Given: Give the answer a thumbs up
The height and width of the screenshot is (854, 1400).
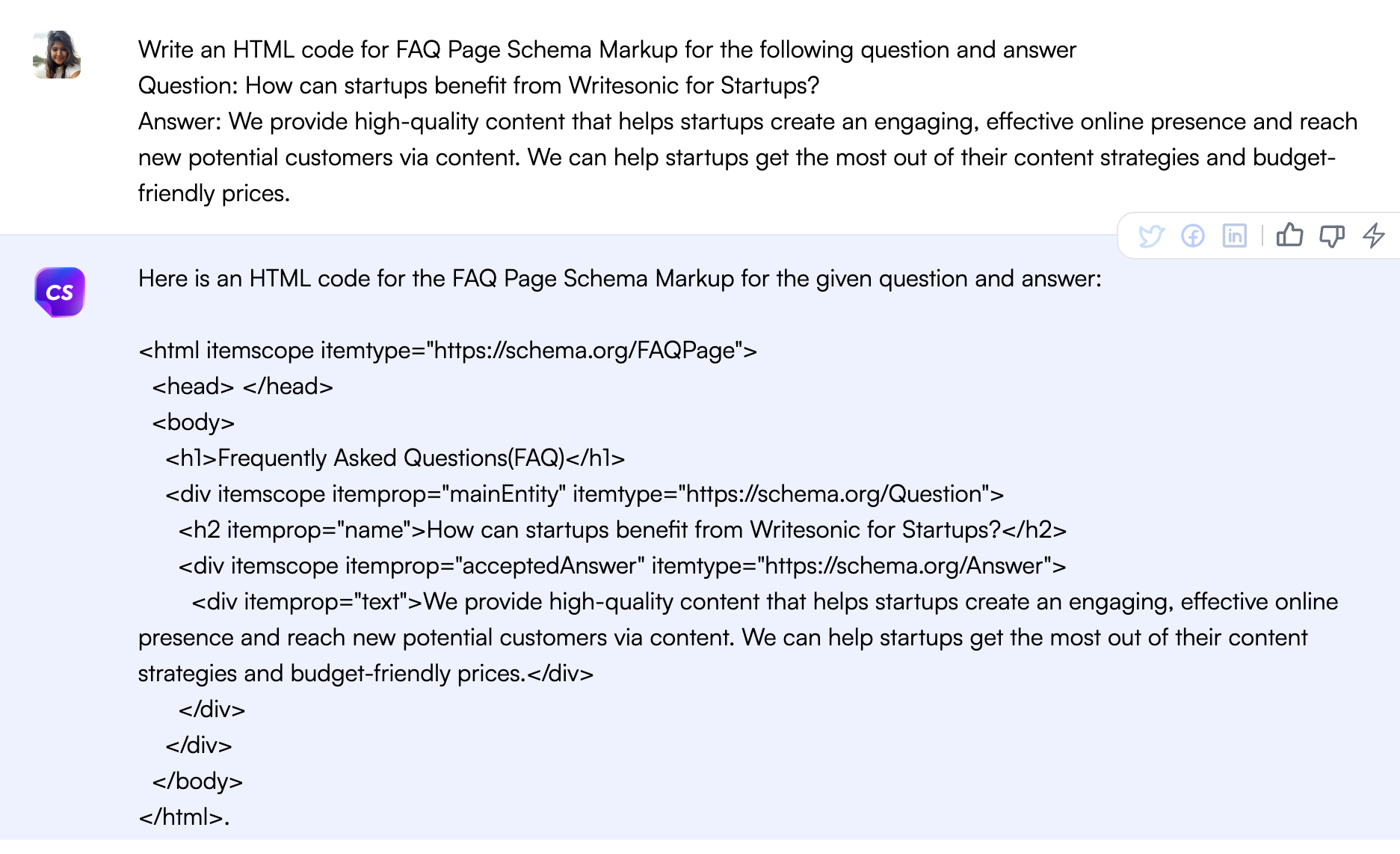Looking at the screenshot, I should [x=1290, y=236].
